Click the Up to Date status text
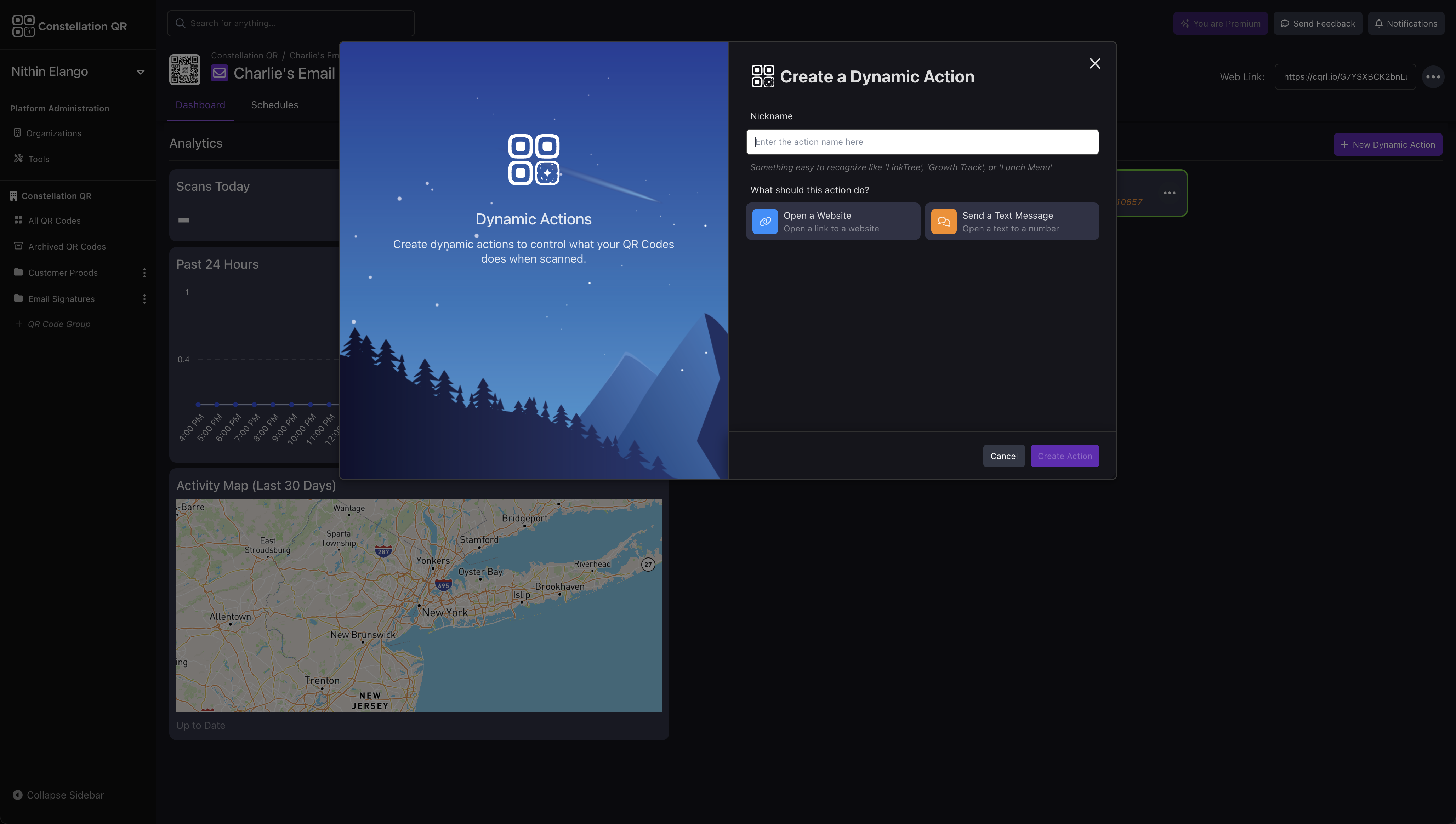 click(200, 726)
